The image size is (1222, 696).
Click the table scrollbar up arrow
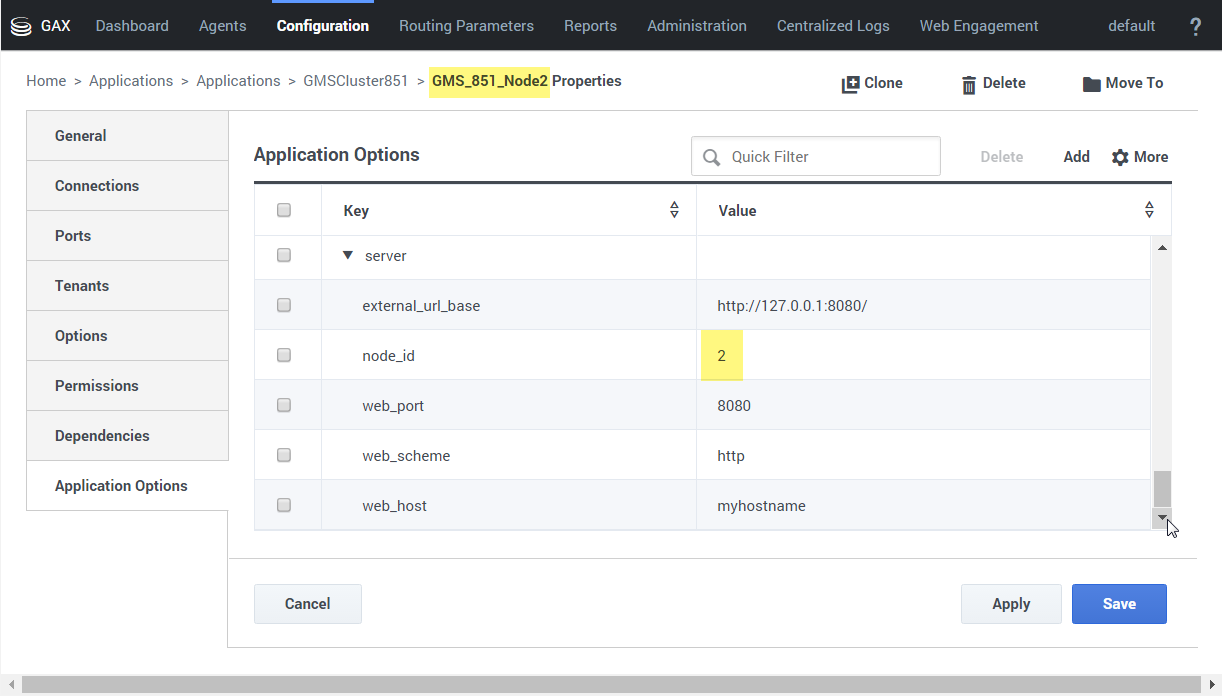pyautogui.click(x=1162, y=247)
